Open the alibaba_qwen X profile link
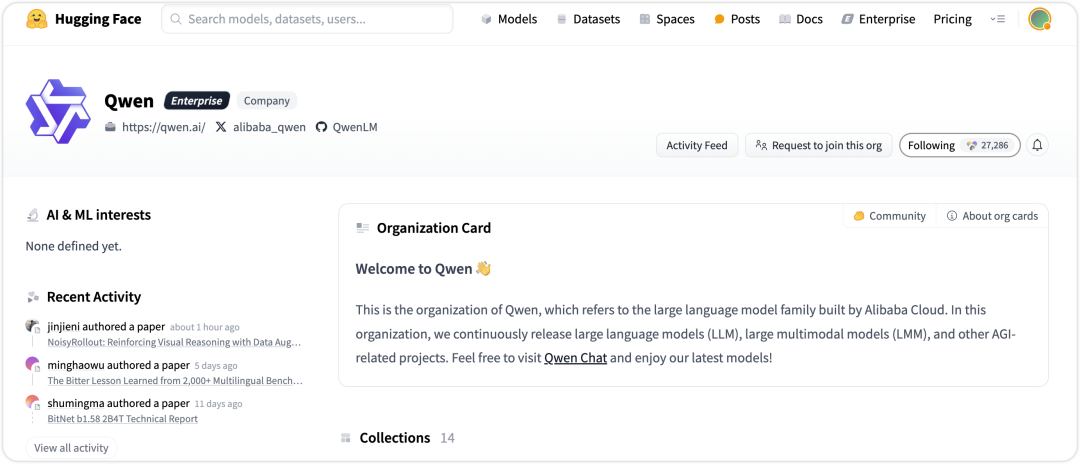1080x464 pixels. [269, 127]
